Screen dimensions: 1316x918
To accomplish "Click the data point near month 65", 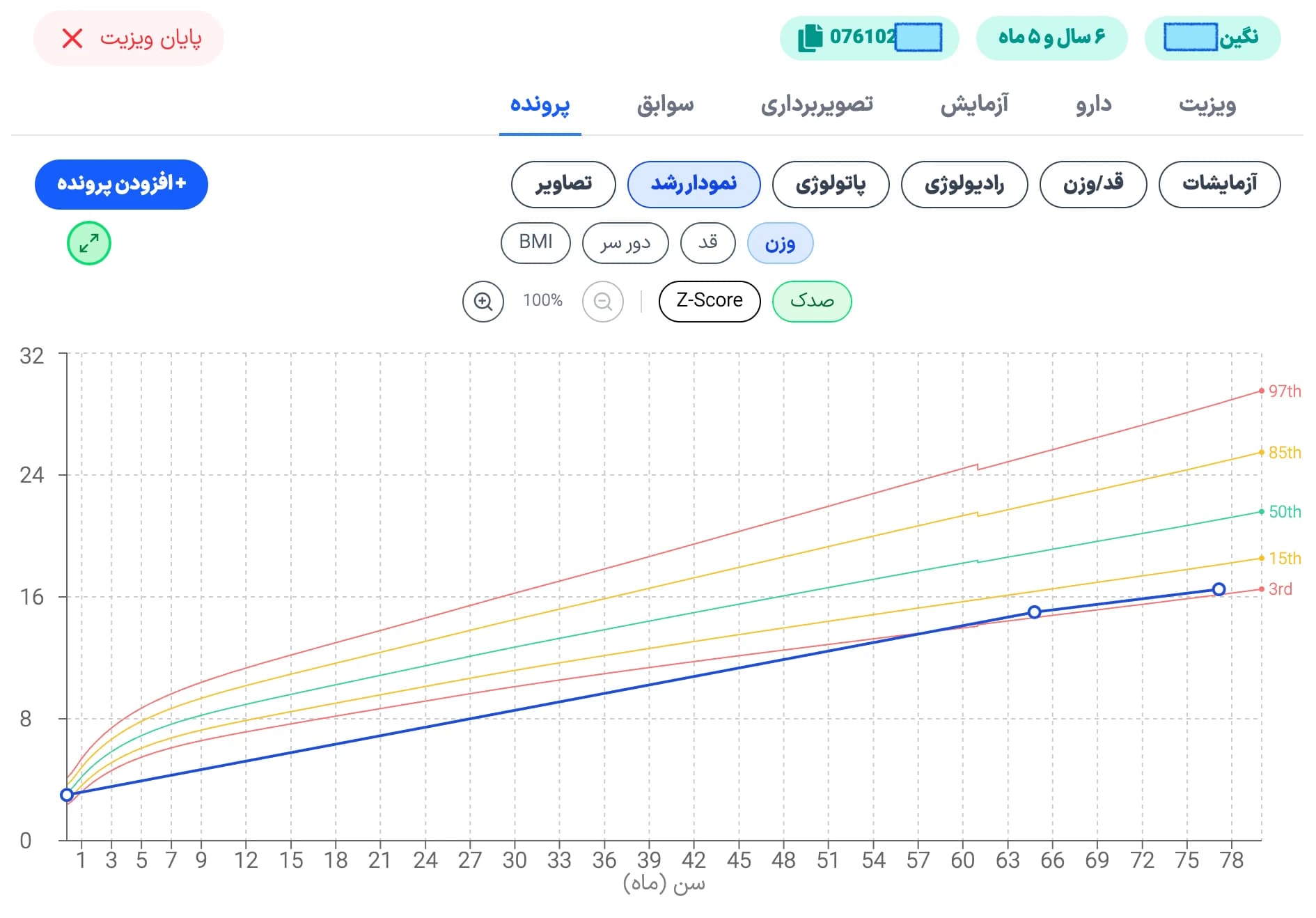I will point(1034,612).
